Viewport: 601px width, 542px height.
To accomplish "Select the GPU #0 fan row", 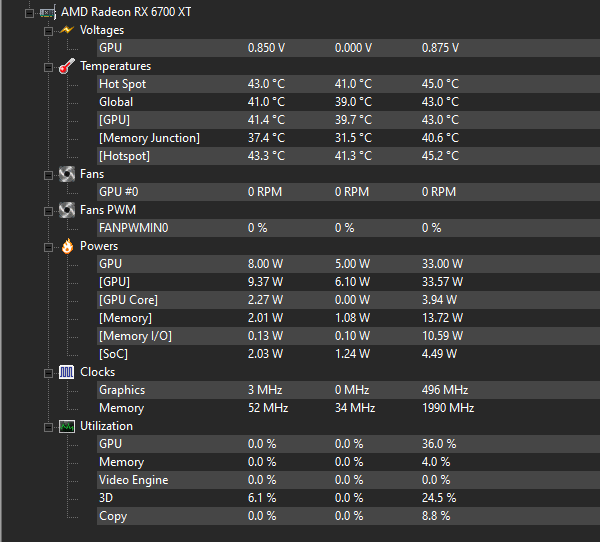I will pyautogui.click(x=348, y=192).
